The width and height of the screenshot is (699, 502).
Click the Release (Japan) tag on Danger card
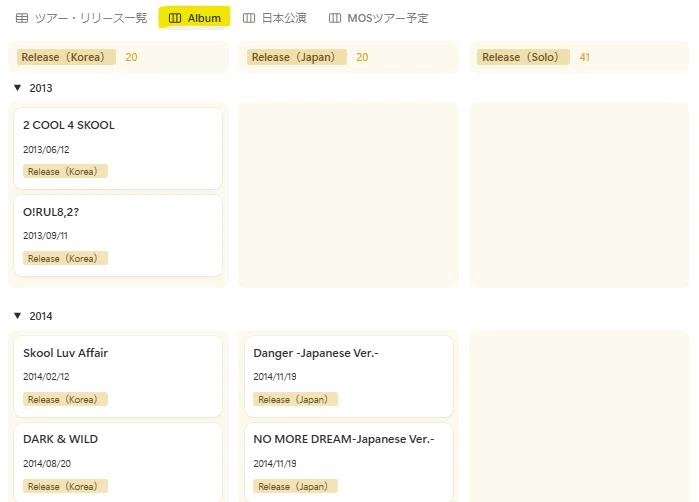(296, 399)
